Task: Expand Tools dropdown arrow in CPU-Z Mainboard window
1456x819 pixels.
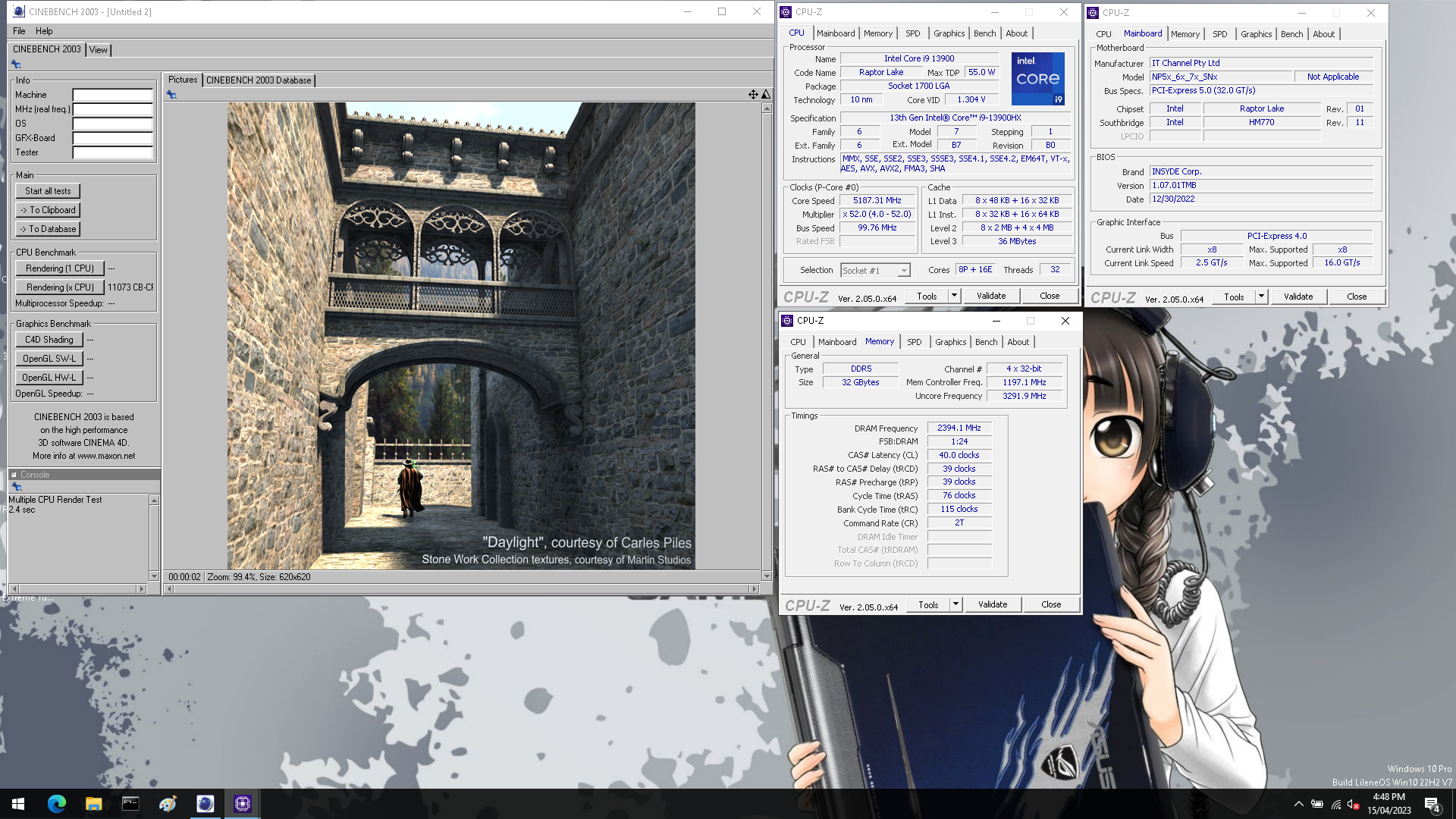Action: coord(1262,297)
